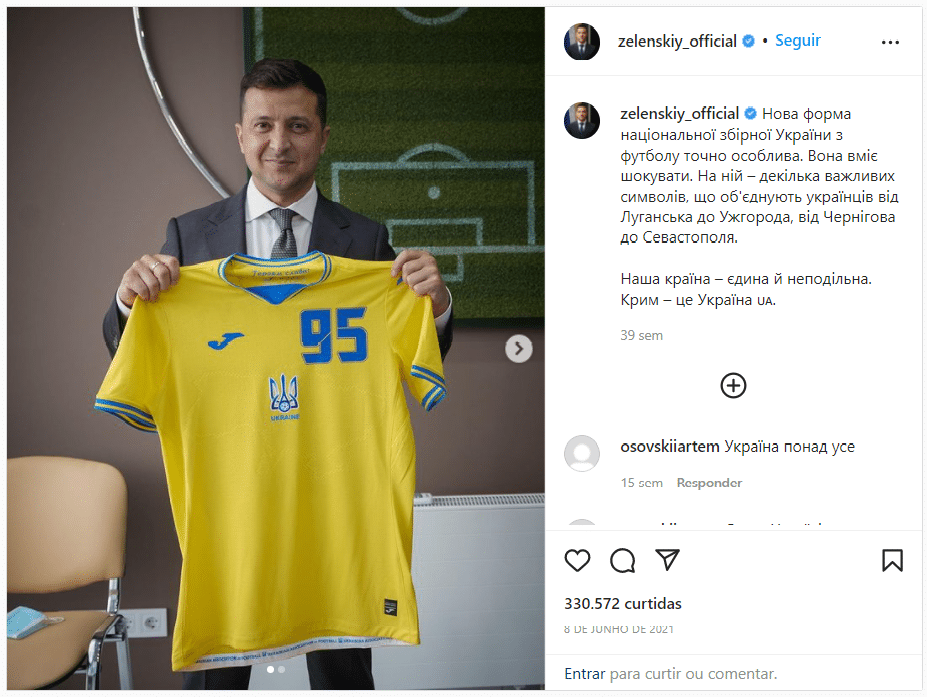
Task: Select second carousel dot indicator
Action: 281,669
